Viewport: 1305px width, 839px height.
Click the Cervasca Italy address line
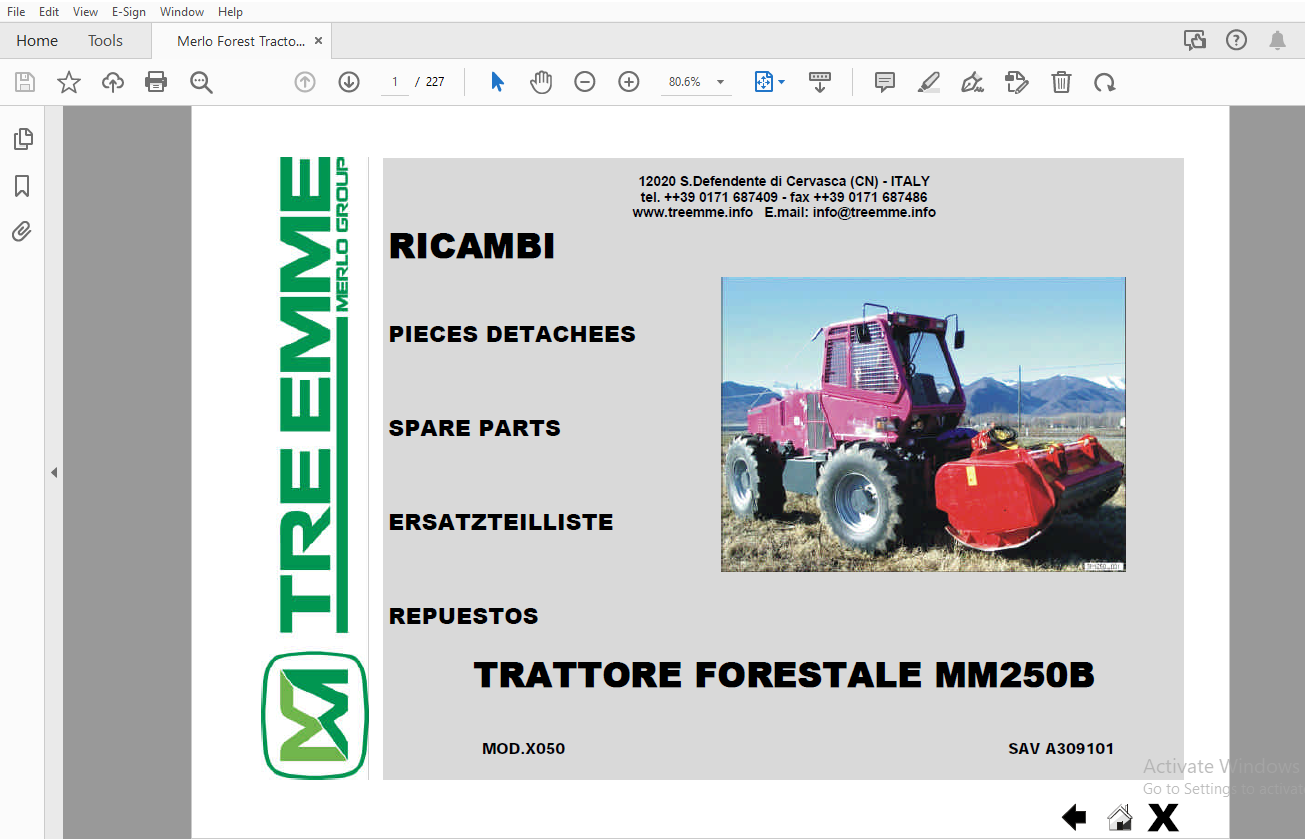tap(784, 182)
